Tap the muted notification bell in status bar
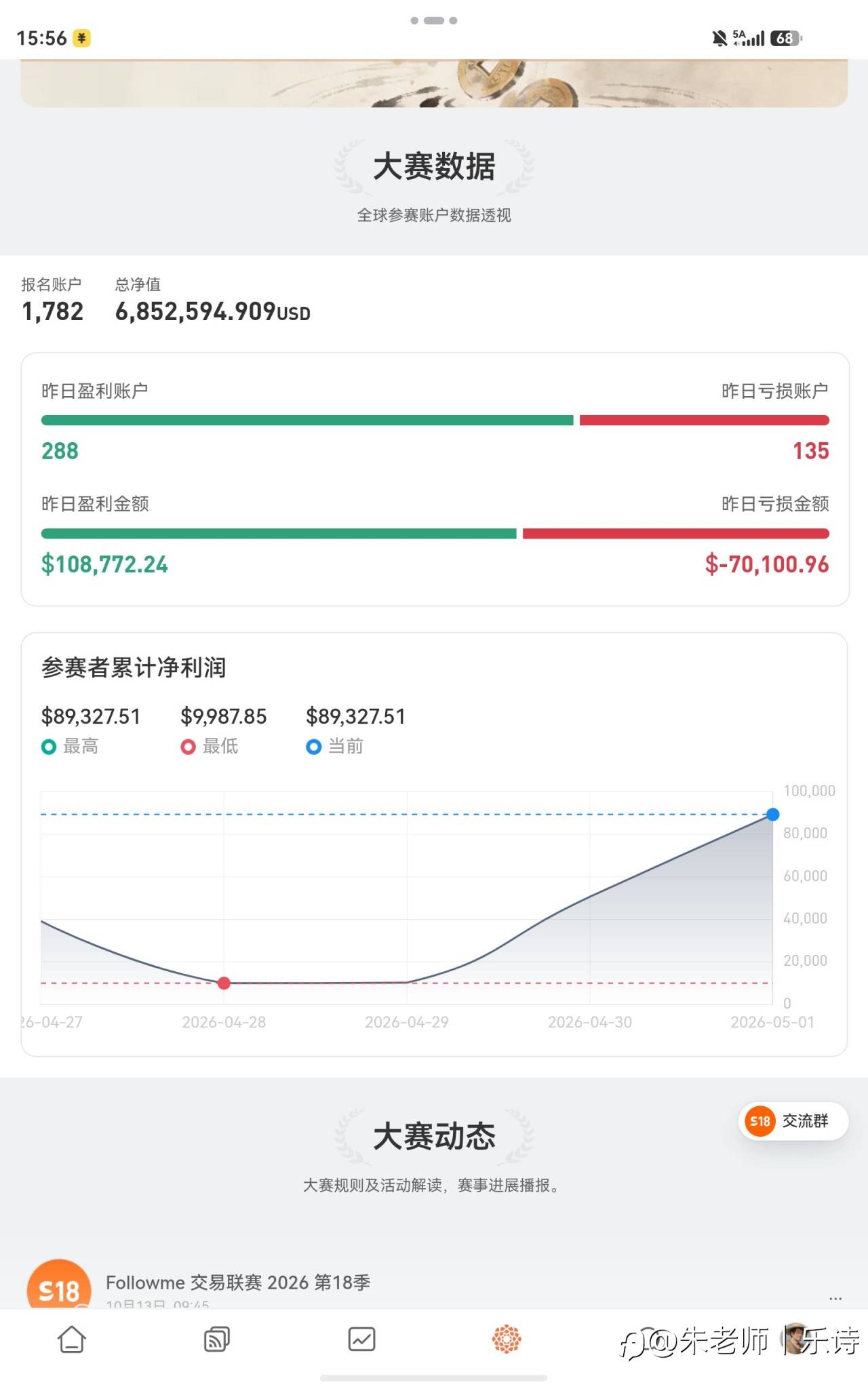The height and width of the screenshot is (1389, 868). 719,38
